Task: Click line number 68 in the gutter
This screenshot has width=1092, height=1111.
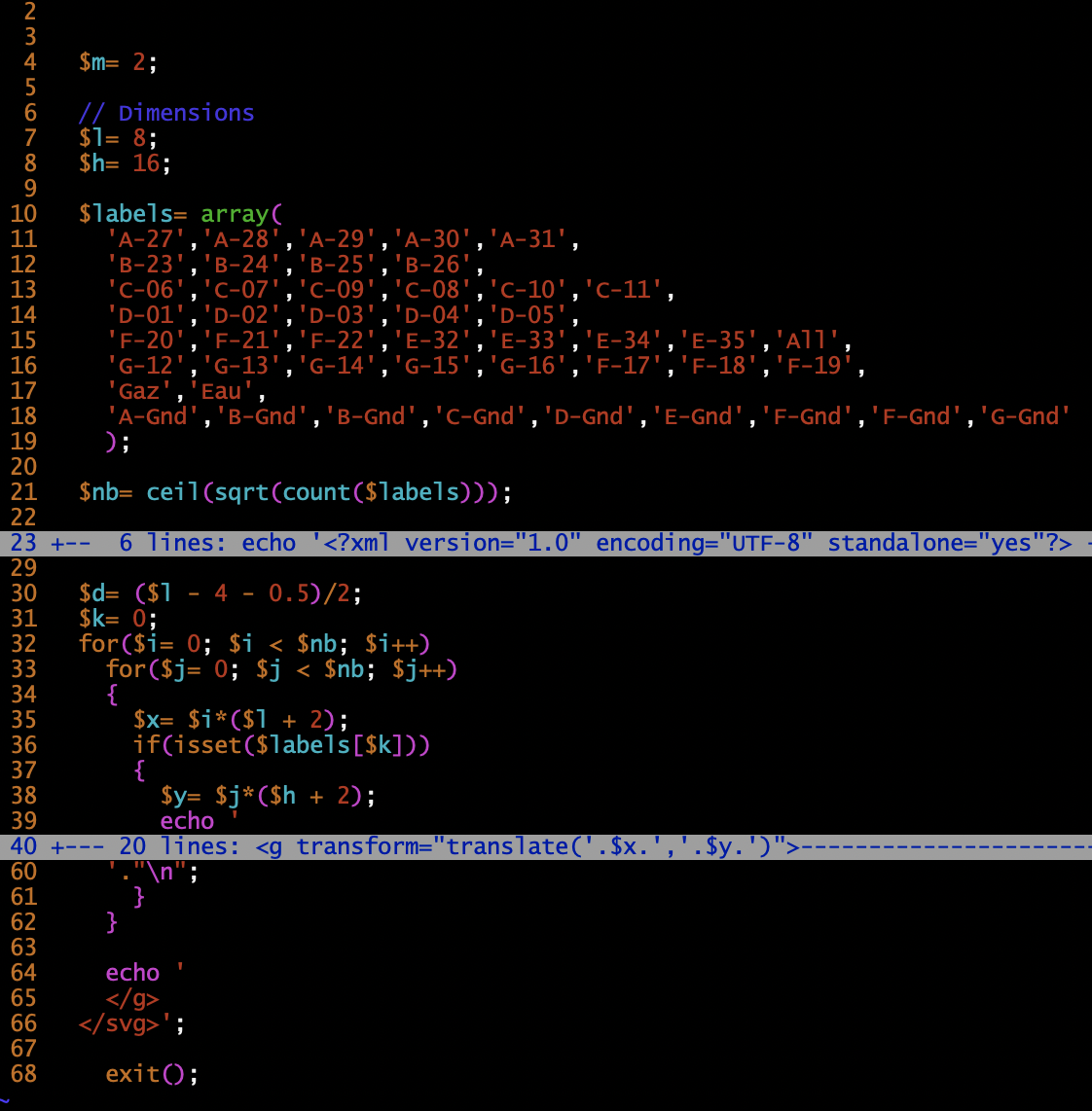Action: coord(23,1074)
